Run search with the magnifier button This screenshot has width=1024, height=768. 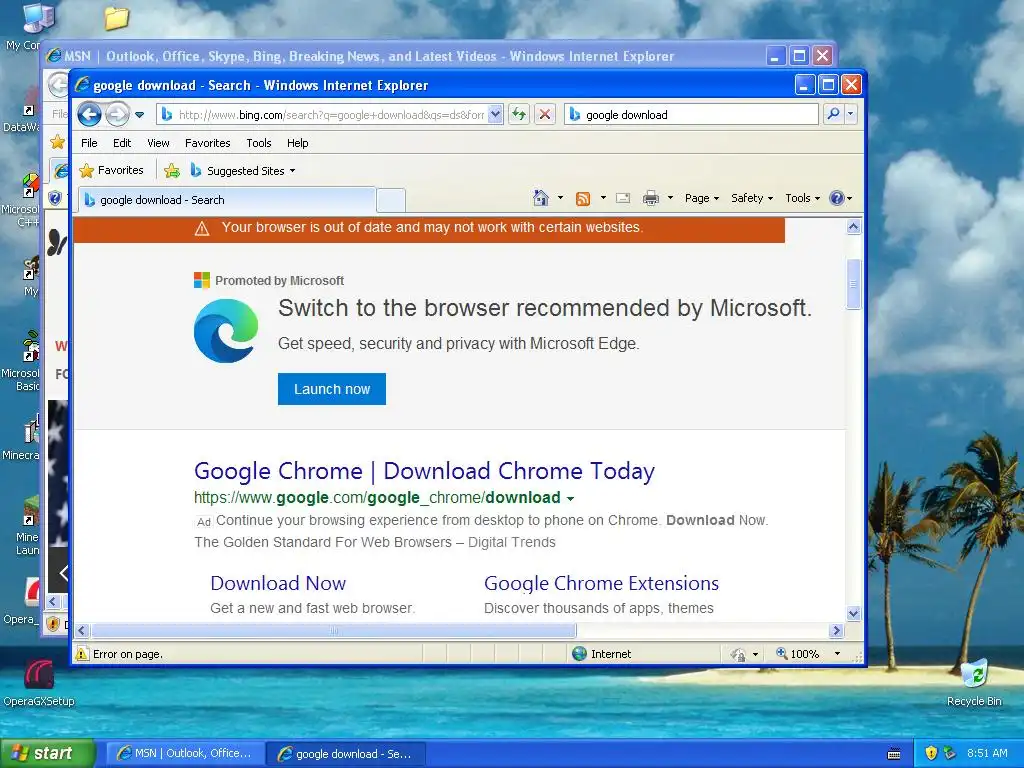[833, 114]
